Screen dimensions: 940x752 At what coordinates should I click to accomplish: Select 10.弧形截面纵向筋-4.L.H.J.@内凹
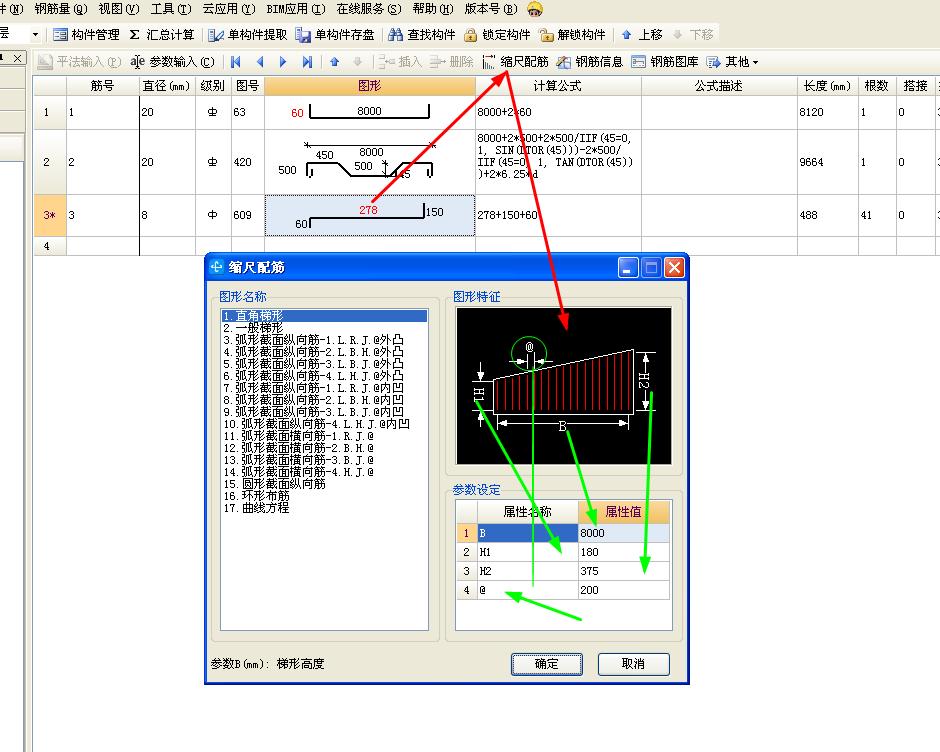coord(324,424)
